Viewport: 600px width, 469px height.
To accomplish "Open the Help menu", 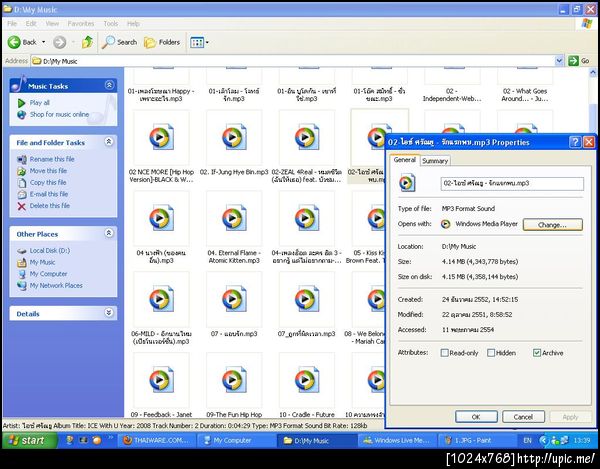I will [x=133, y=24].
